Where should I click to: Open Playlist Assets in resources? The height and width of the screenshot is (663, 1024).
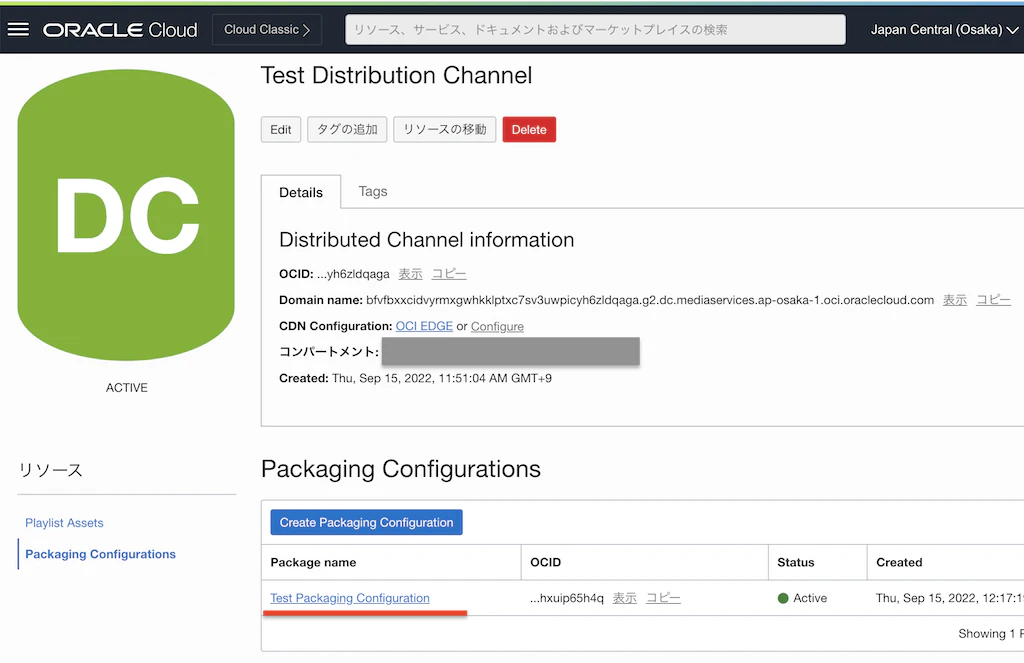pyautogui.click(x=64, y=523)
